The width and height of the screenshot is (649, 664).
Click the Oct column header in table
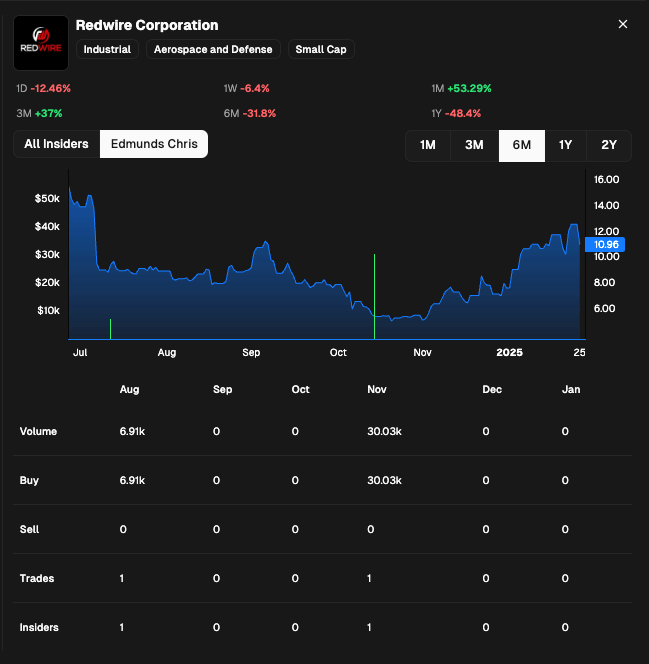coord(300,389)
